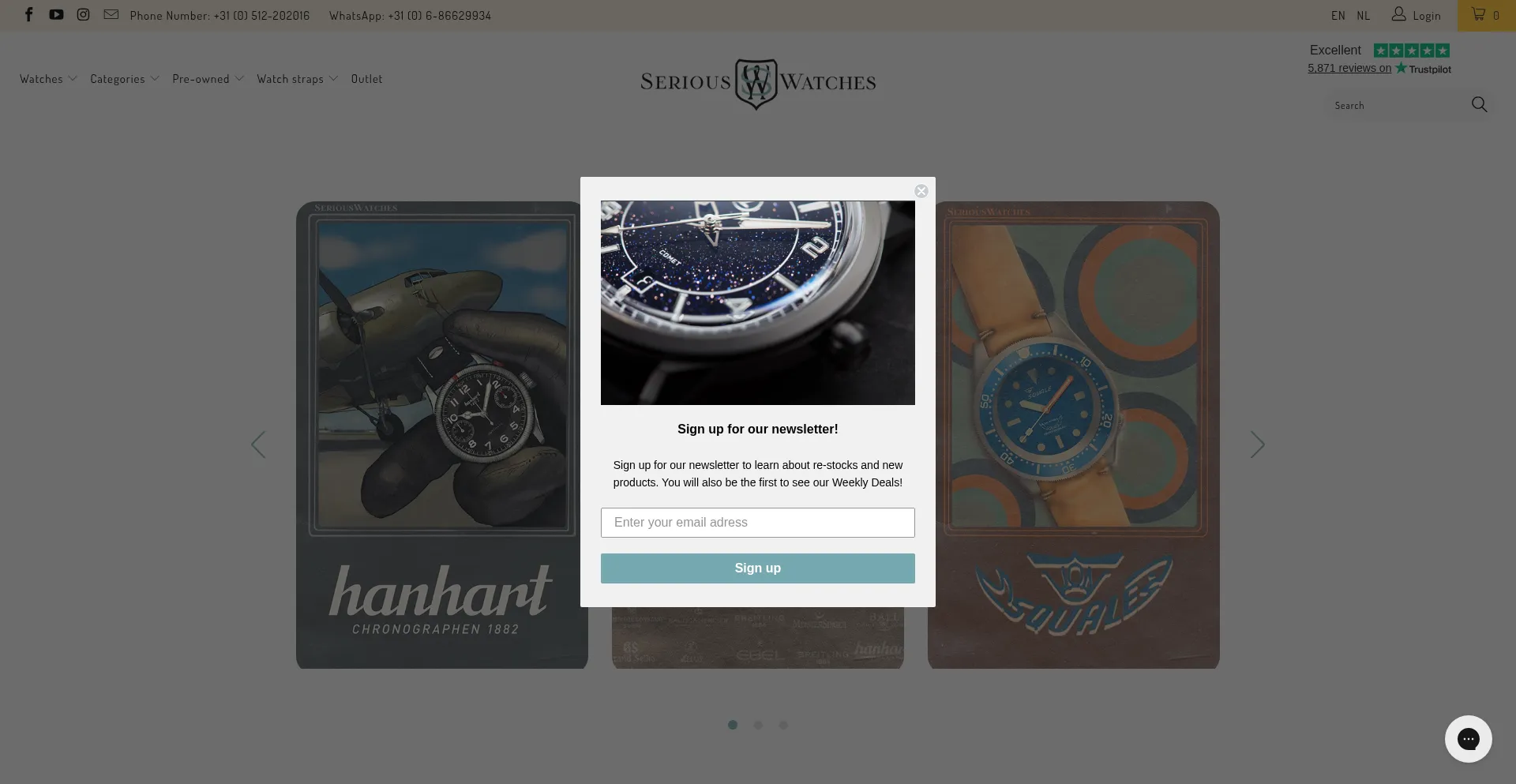Open the YouTube channel icon
The height and width of the screenshot is (784, 1516).
[x=56, y=15]
